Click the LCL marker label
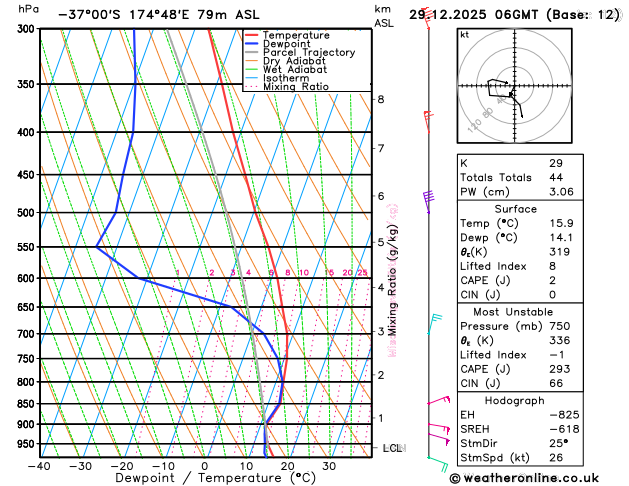 [x=393, y=448]
